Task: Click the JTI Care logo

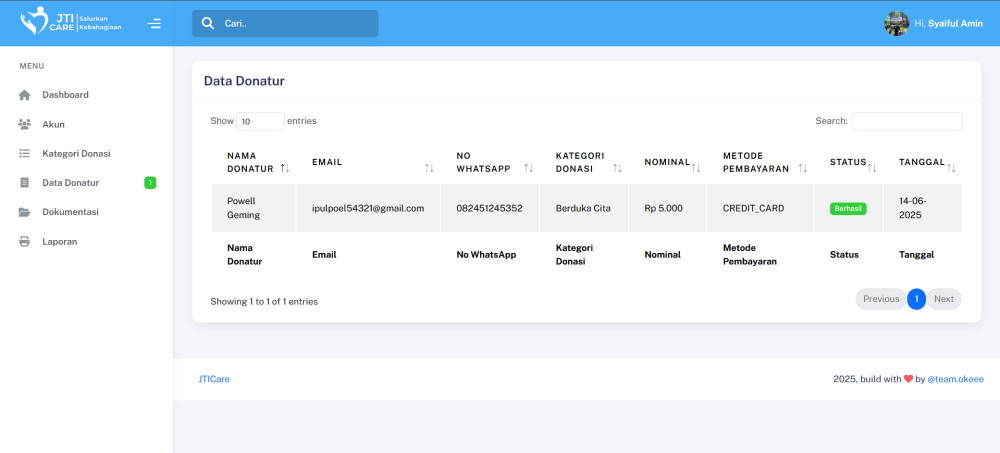Action: (x=70, y=21)
